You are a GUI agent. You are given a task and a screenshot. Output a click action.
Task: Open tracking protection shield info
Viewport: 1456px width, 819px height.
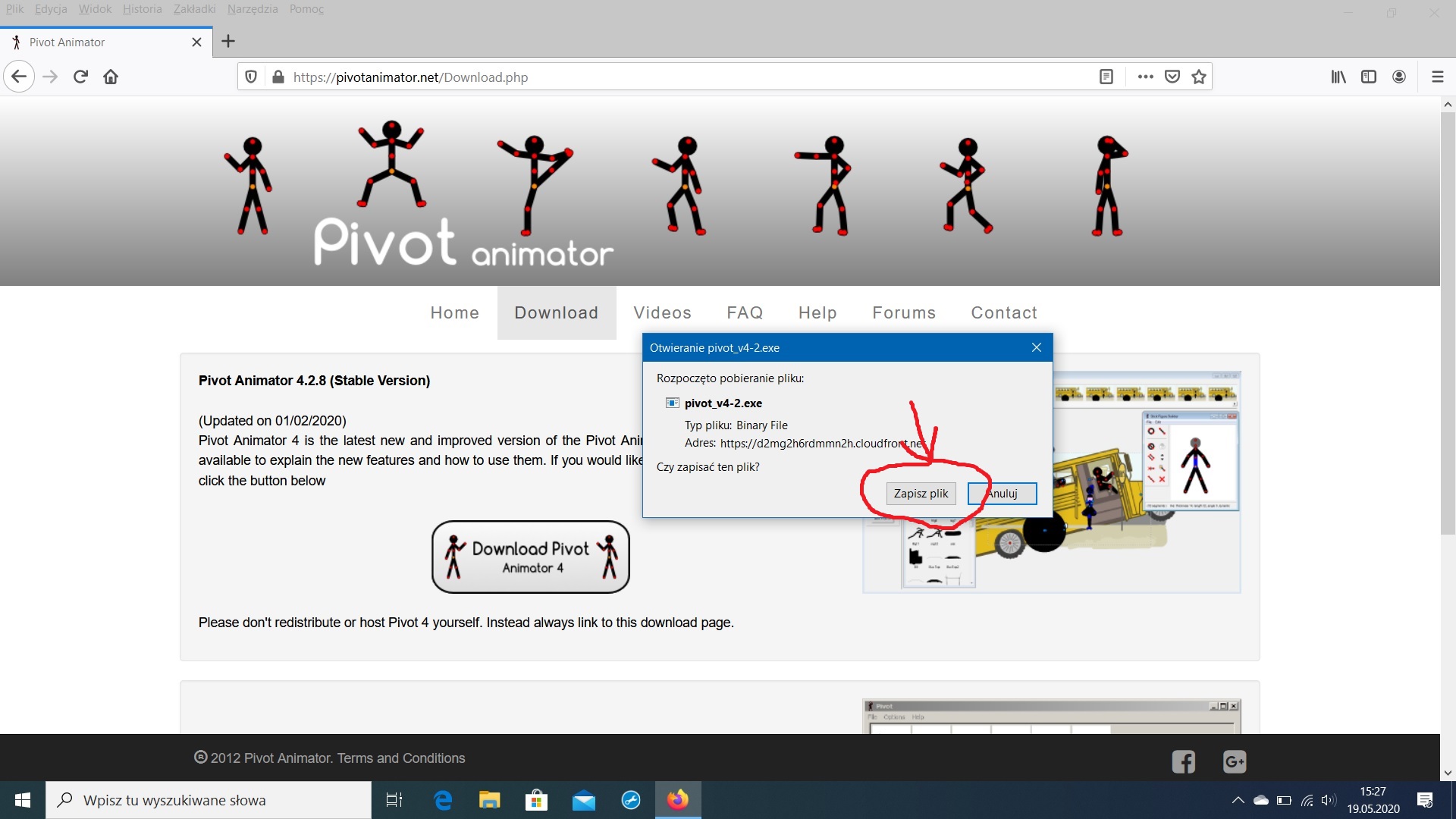251,77
